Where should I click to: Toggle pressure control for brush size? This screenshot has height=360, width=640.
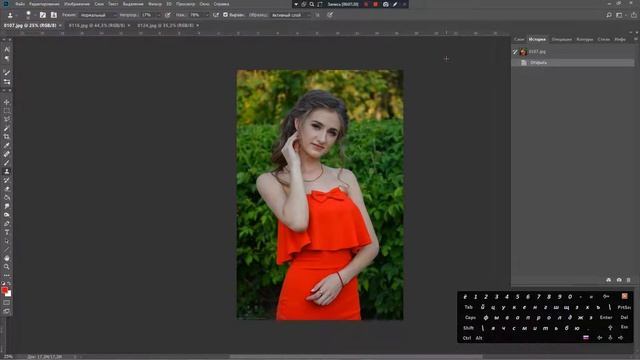tap(330, 15)
